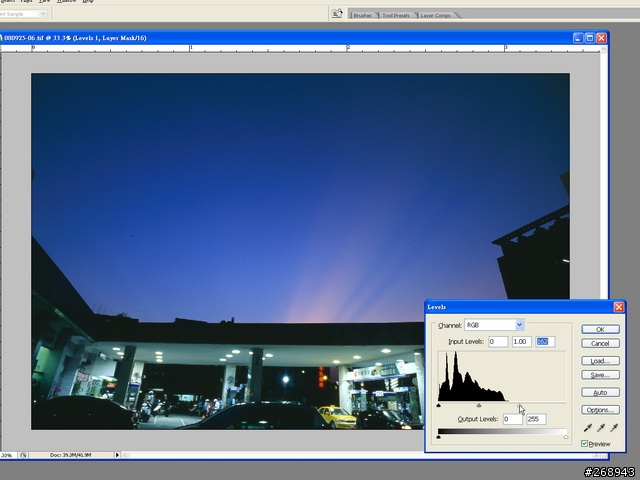Click the histogram graph in Levels
The image size is (640, 480).
pyautogui.click(x=502, y=376)
